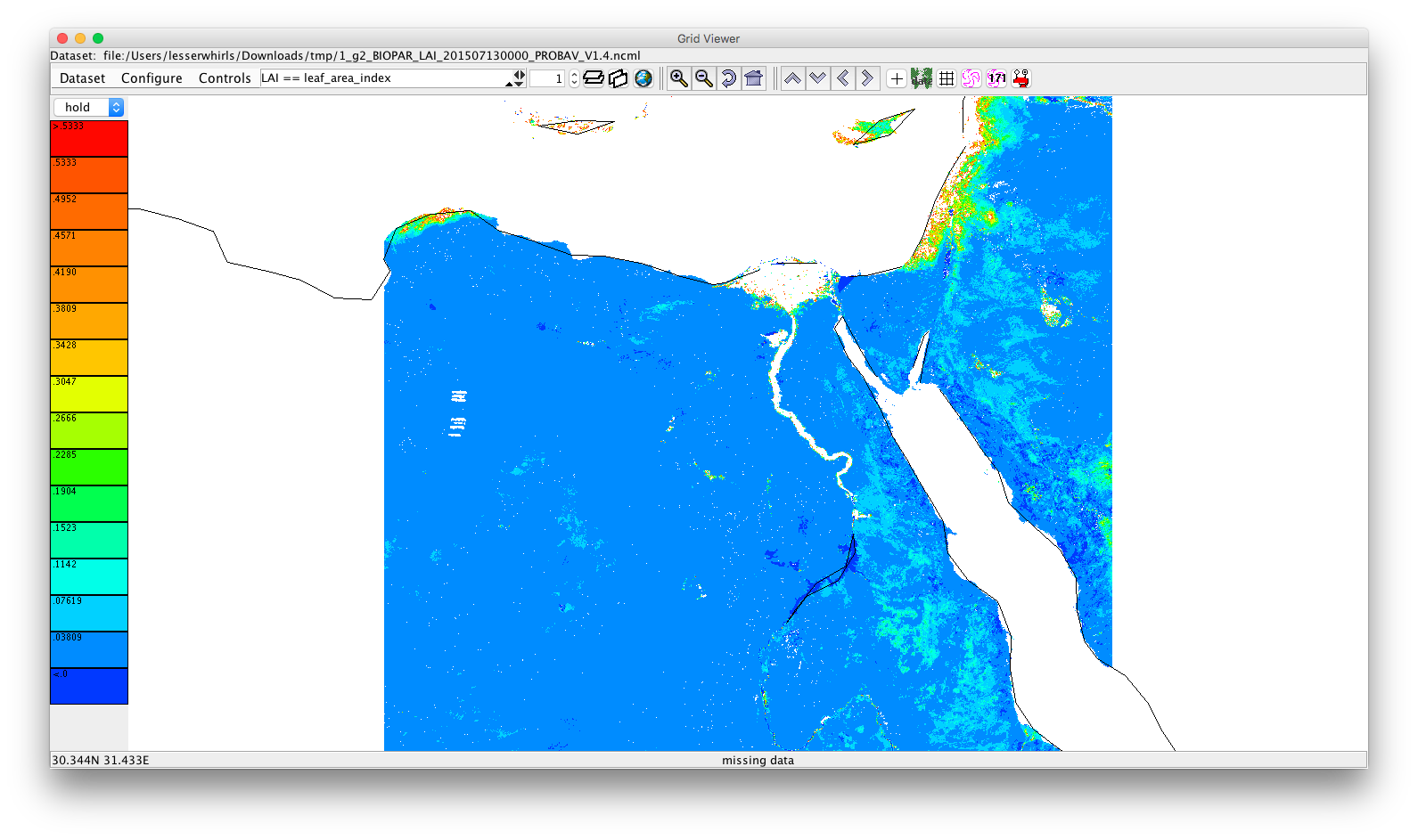
Task: Click the zoom in magnifier icon
Action: click(679, 78)
